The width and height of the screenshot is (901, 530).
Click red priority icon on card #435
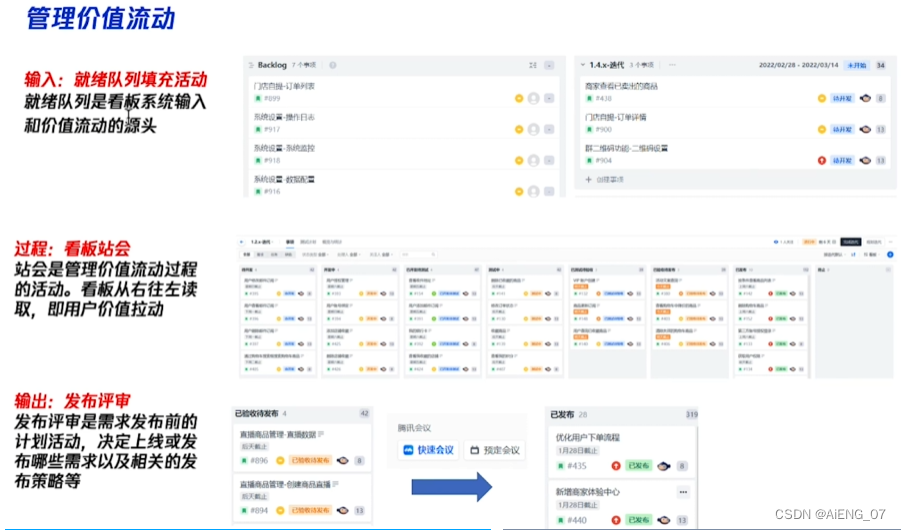pyautogui.click(x=616, y=466)
